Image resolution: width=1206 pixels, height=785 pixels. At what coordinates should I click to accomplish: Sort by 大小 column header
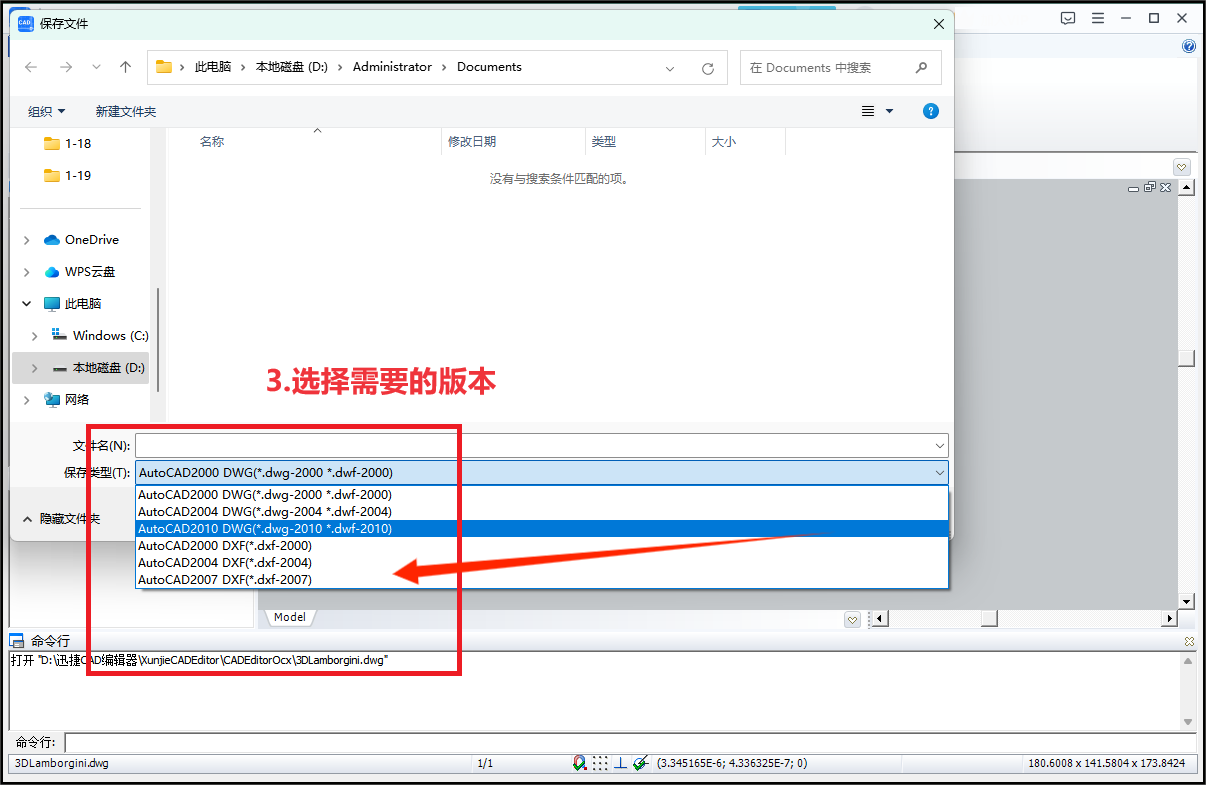pyautogui.click(x=723, y=142)
